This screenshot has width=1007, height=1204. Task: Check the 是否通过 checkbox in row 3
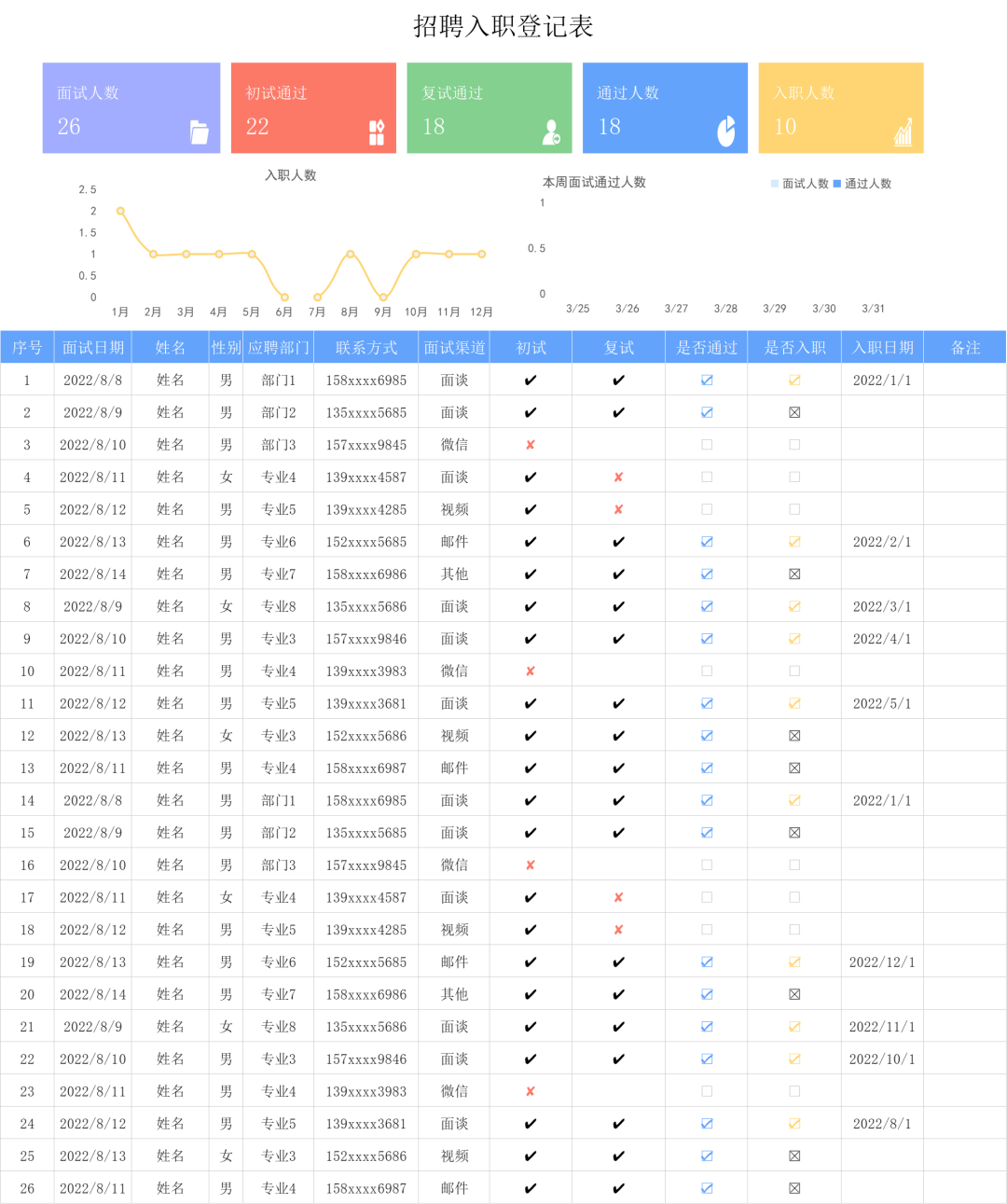click(x=707, y=445)
